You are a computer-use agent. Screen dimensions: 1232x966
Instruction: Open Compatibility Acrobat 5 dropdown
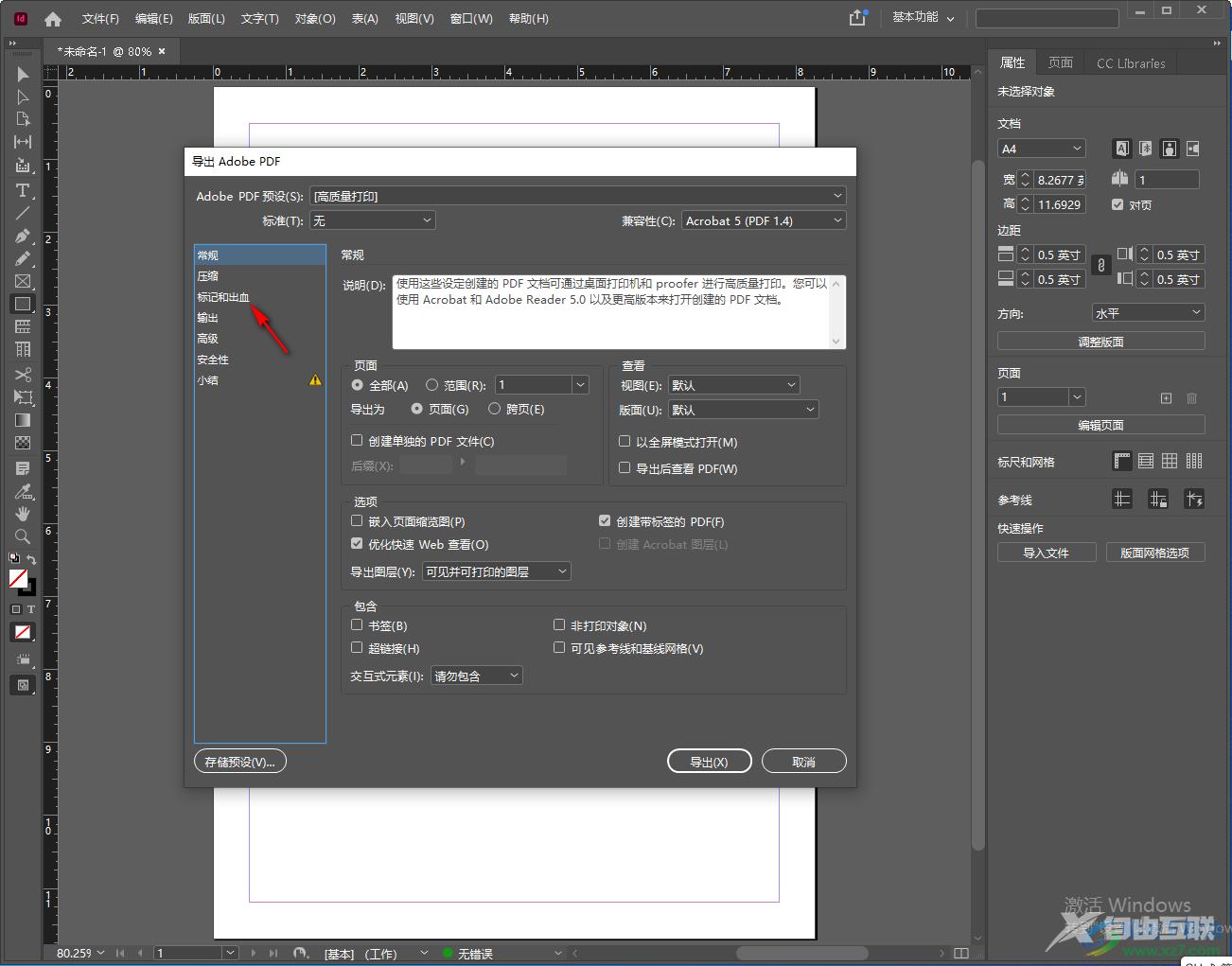point(763,220)
